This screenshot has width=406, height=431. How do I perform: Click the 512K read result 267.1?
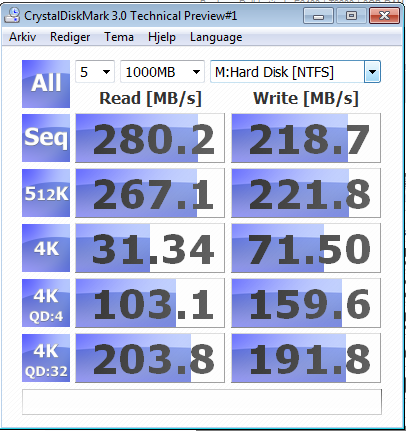[150, 193]
